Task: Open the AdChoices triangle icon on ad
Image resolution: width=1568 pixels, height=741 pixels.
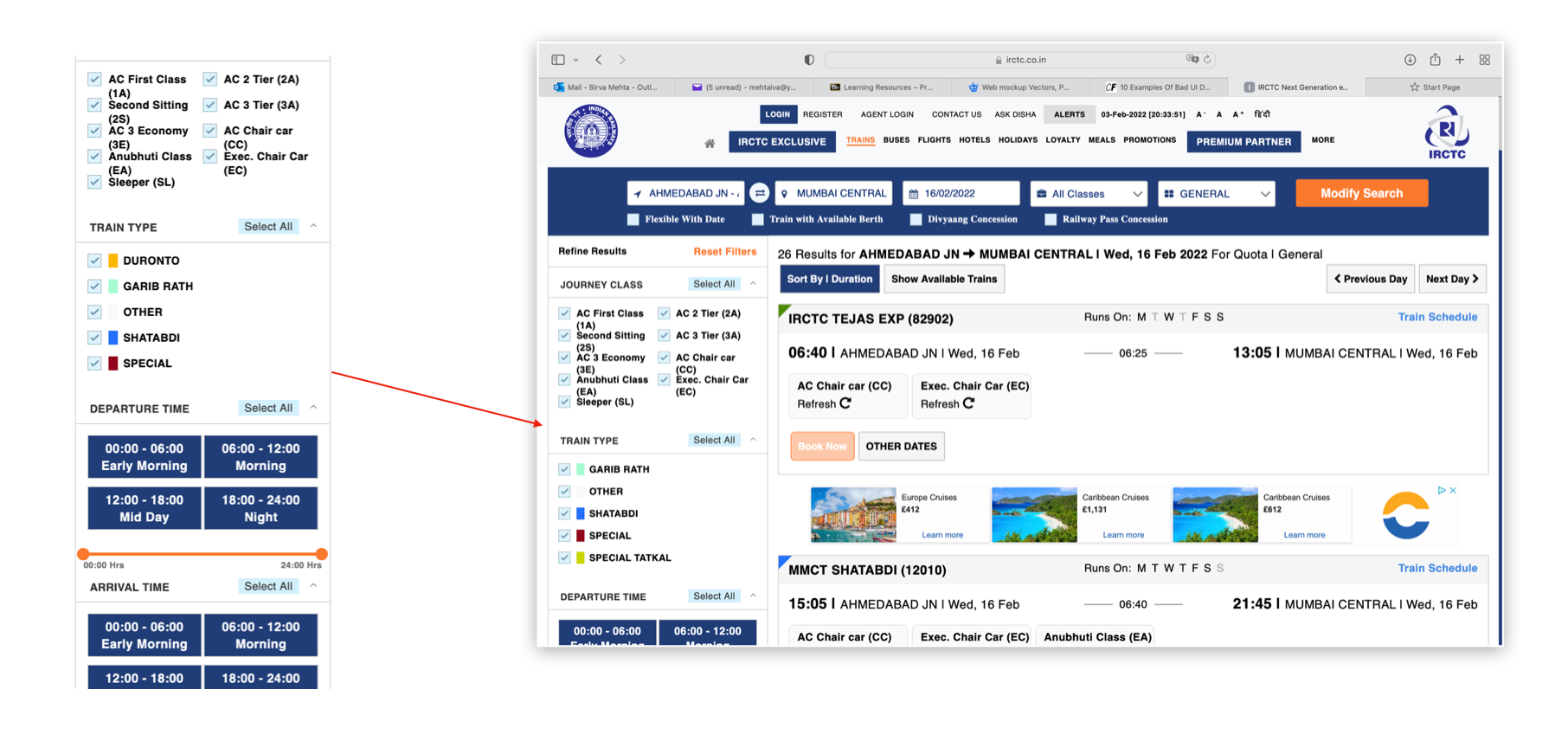Action: click(x=1442, y=490)
